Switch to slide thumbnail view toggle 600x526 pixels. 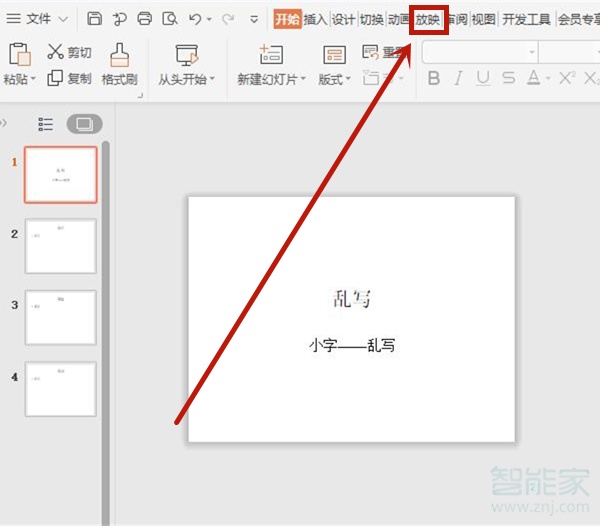pyautogui.click(x=84, y=124)
